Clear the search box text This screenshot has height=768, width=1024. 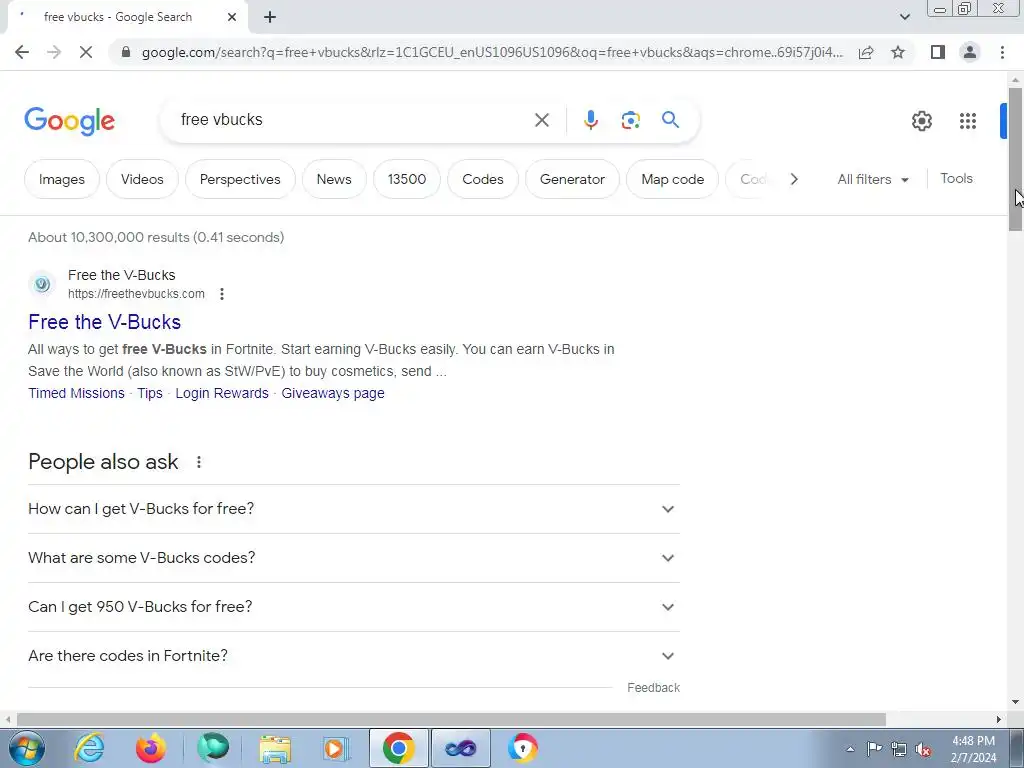click(541, 120)
